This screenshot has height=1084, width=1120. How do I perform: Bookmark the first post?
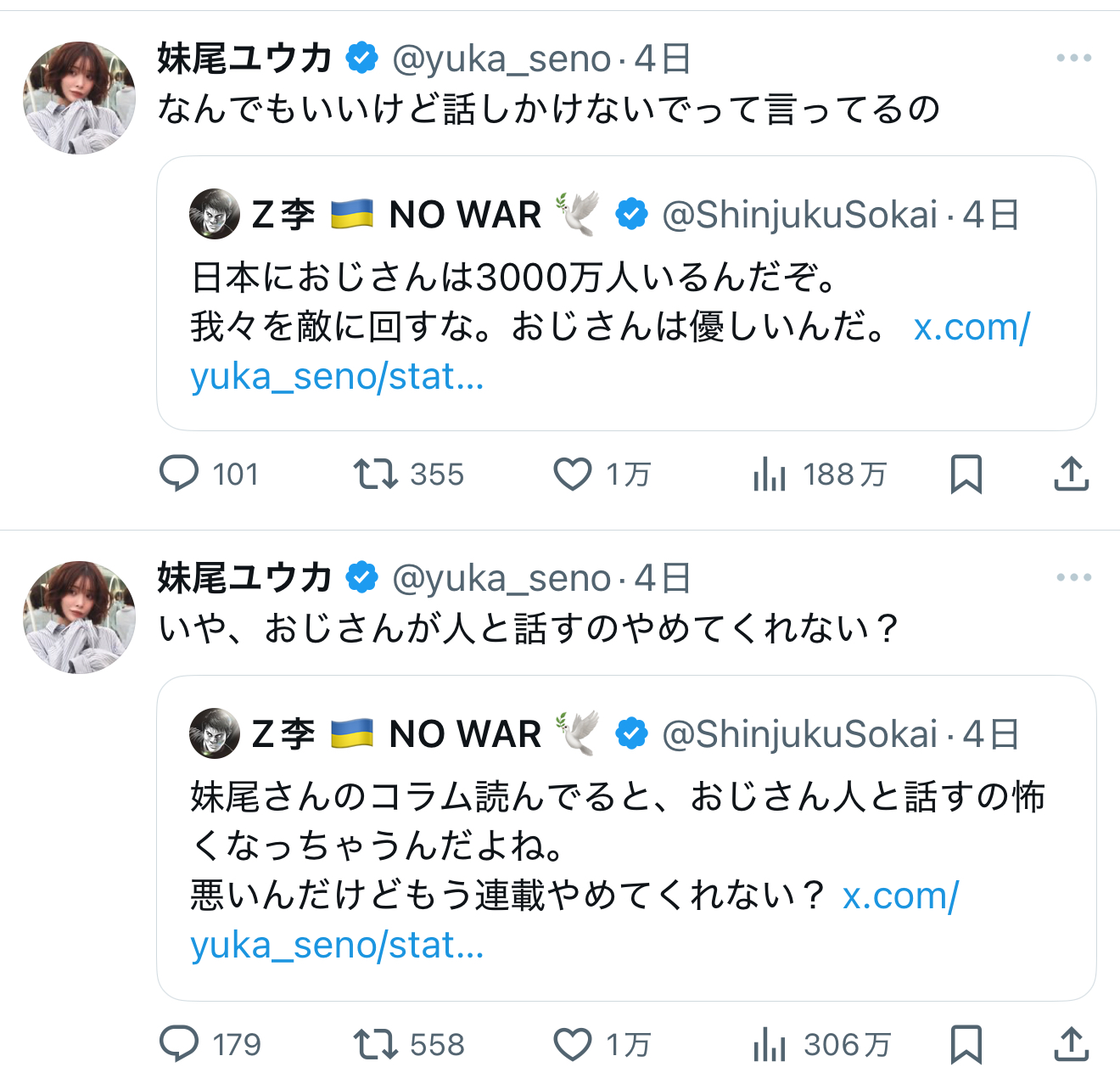coord(966,474)
